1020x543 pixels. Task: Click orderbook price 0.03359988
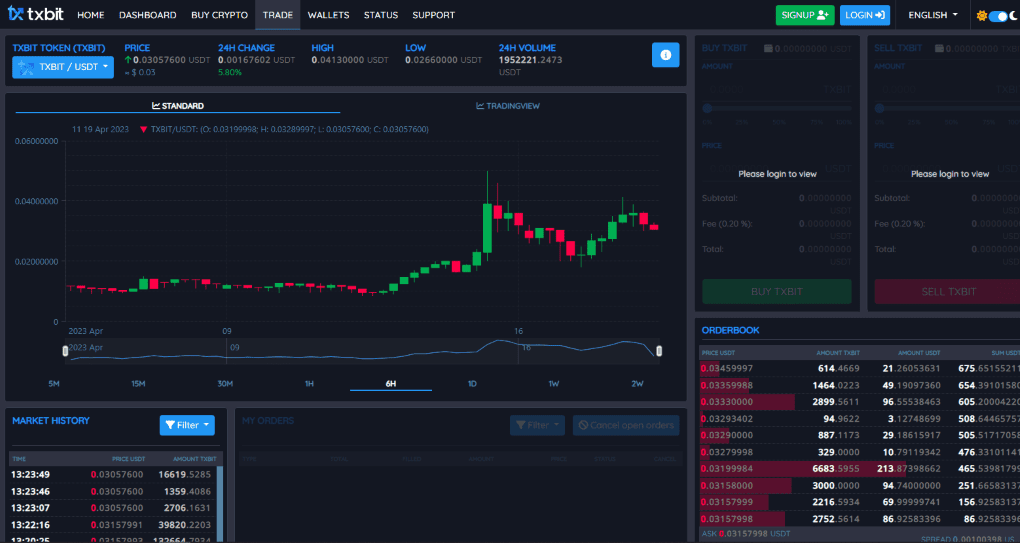[x=727, y=386]
